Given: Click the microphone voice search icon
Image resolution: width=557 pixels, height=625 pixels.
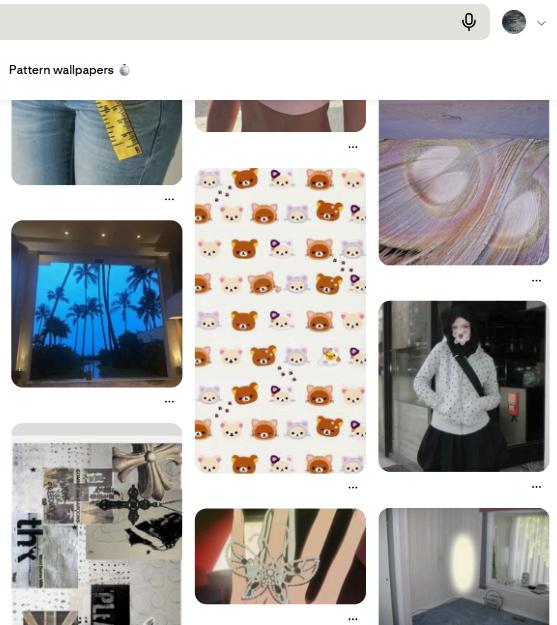Looking at the screenshot, I should (x=468, y=22).
